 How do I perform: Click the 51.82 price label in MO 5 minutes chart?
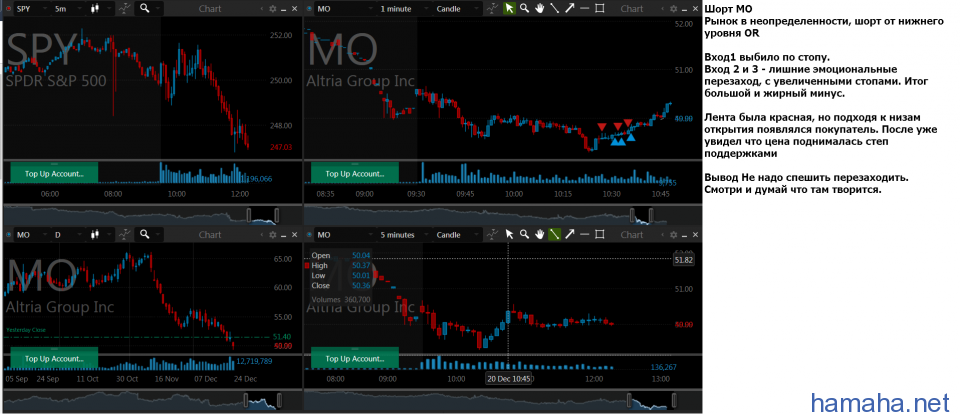683,260
